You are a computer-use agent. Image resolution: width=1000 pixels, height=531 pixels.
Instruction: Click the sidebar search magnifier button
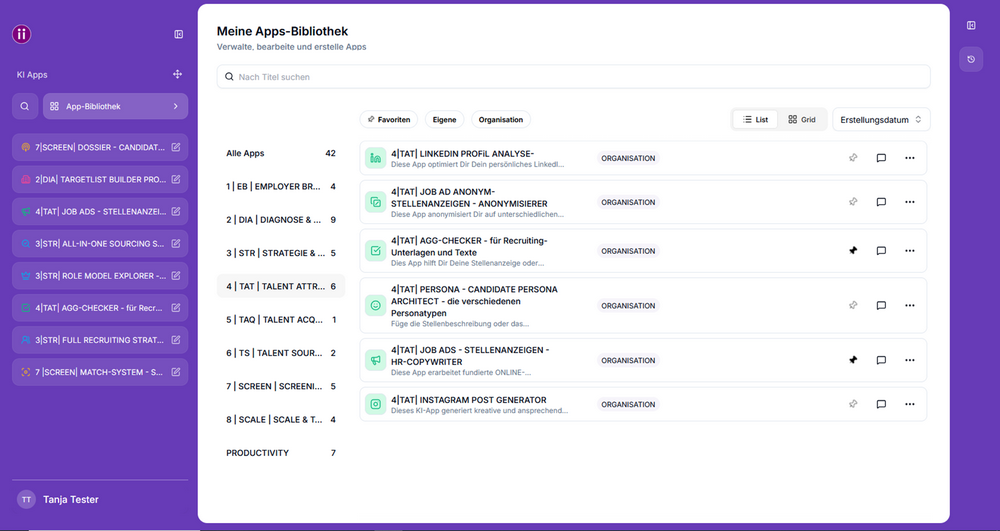coord(25,106)
